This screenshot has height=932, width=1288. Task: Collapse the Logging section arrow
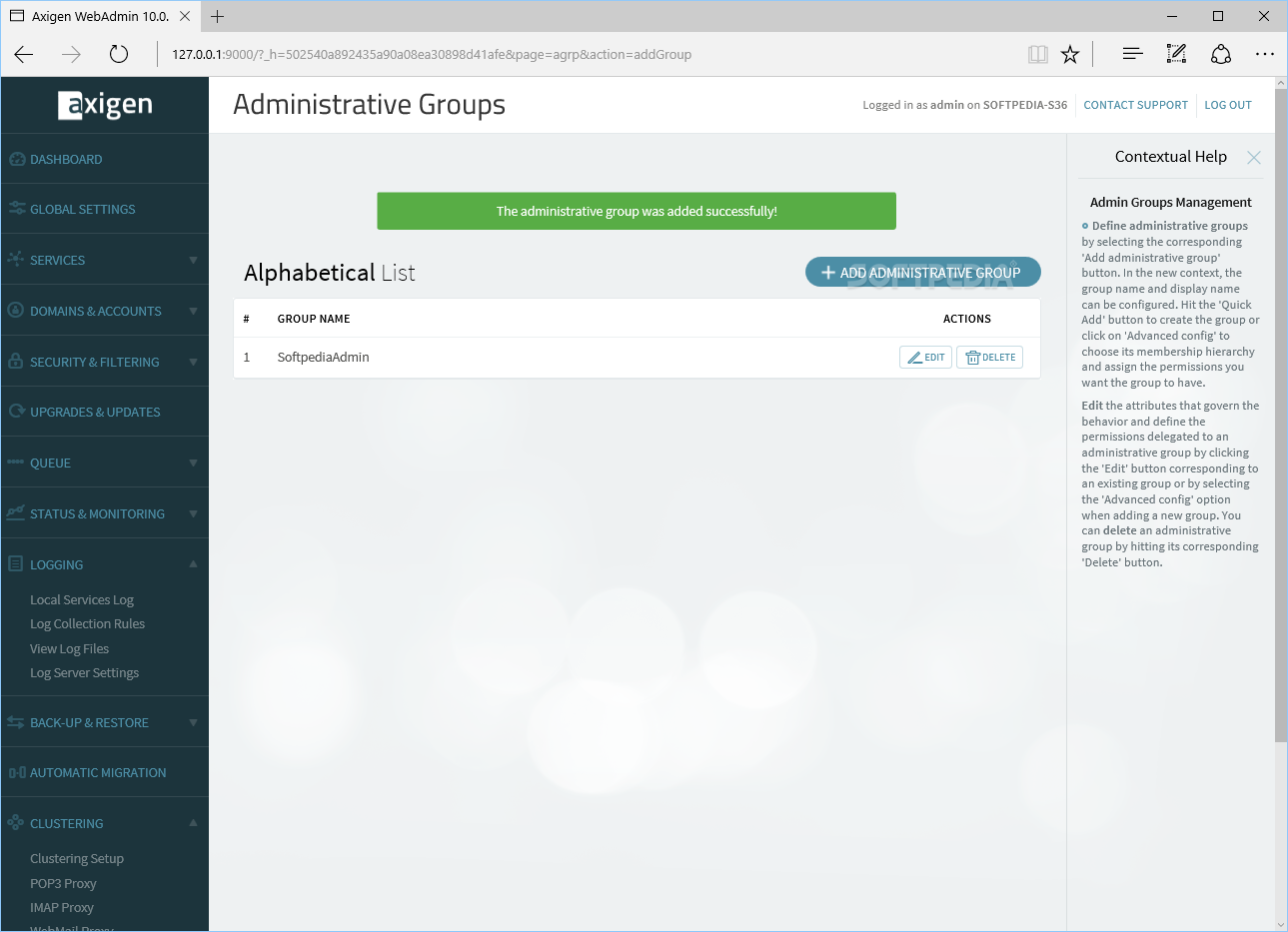193,564
